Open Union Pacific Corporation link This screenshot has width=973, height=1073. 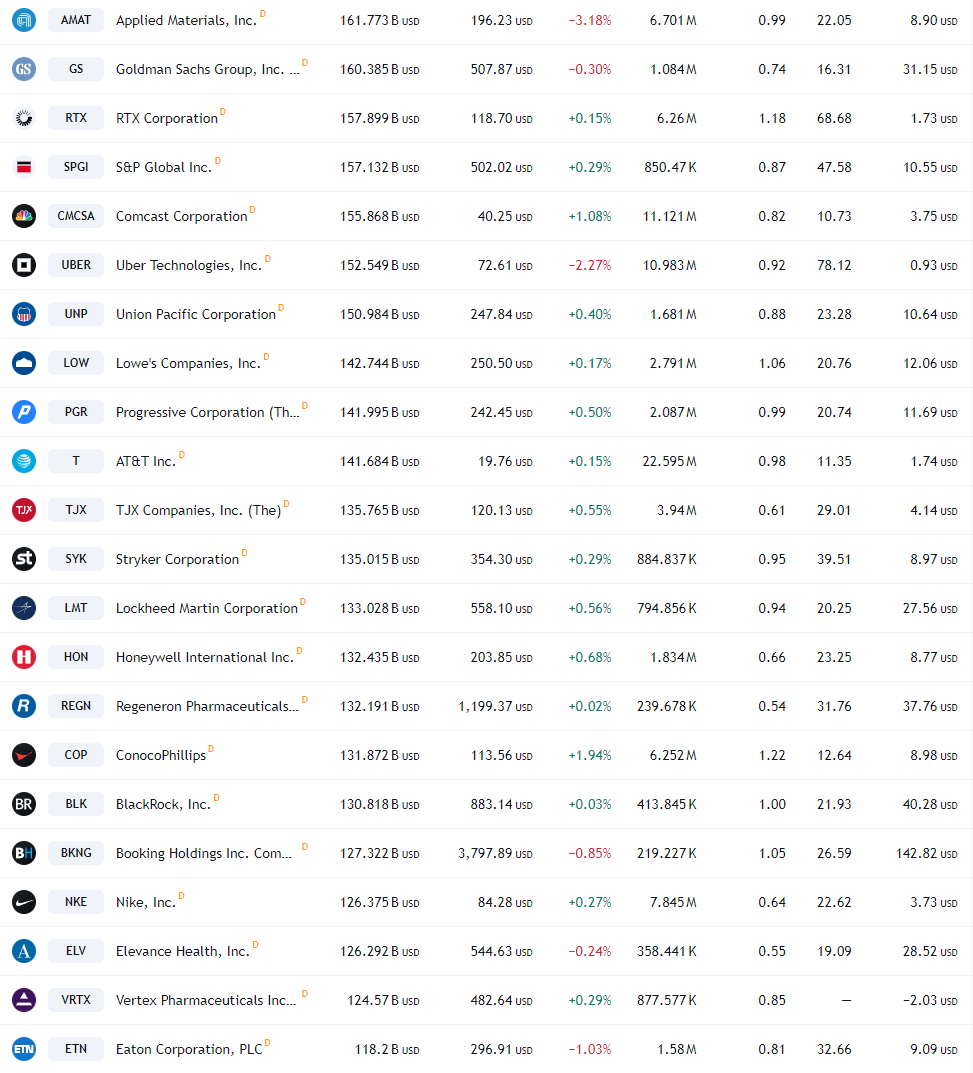[196, 315]
